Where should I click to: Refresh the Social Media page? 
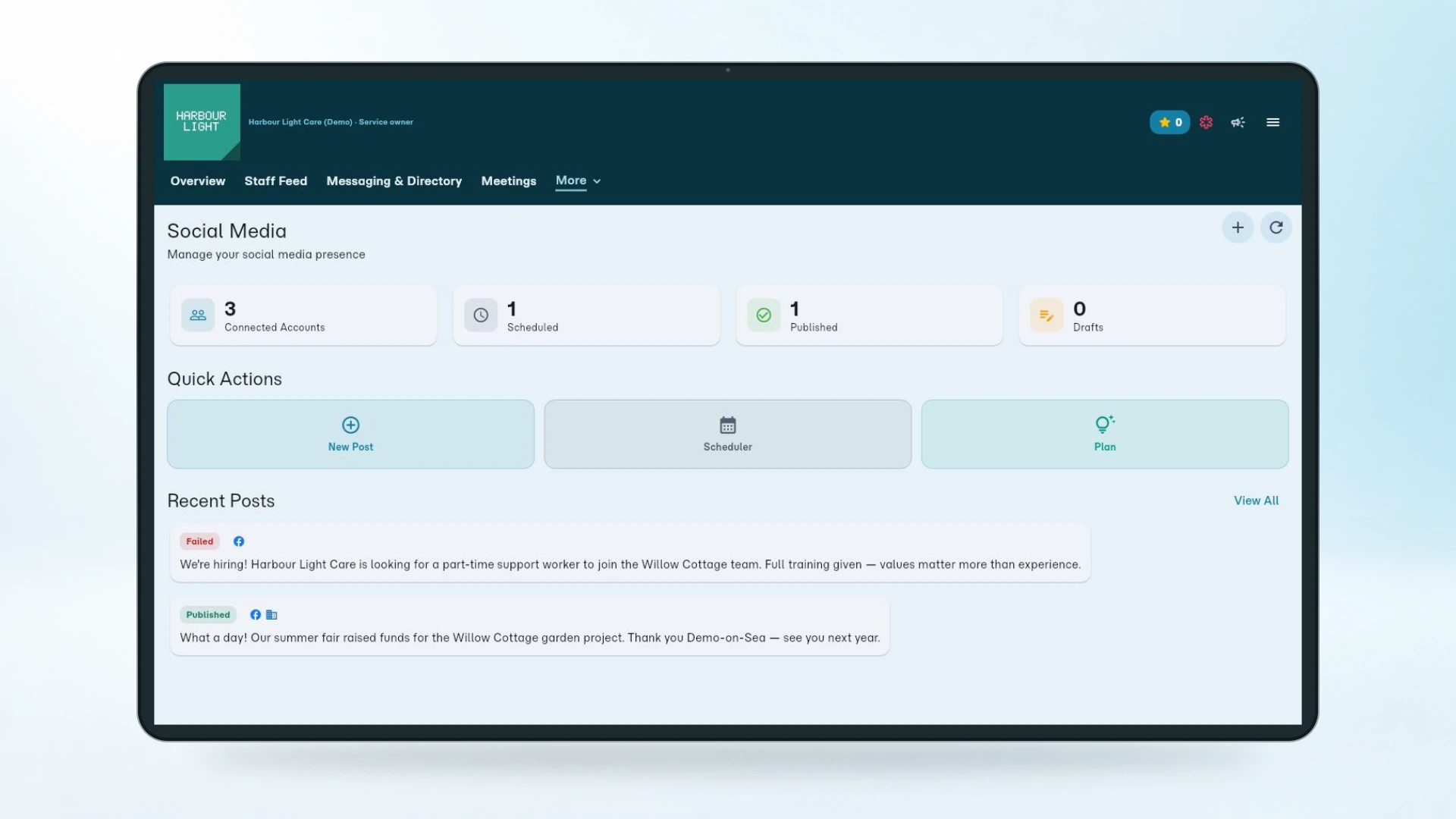pos(1276,227)
